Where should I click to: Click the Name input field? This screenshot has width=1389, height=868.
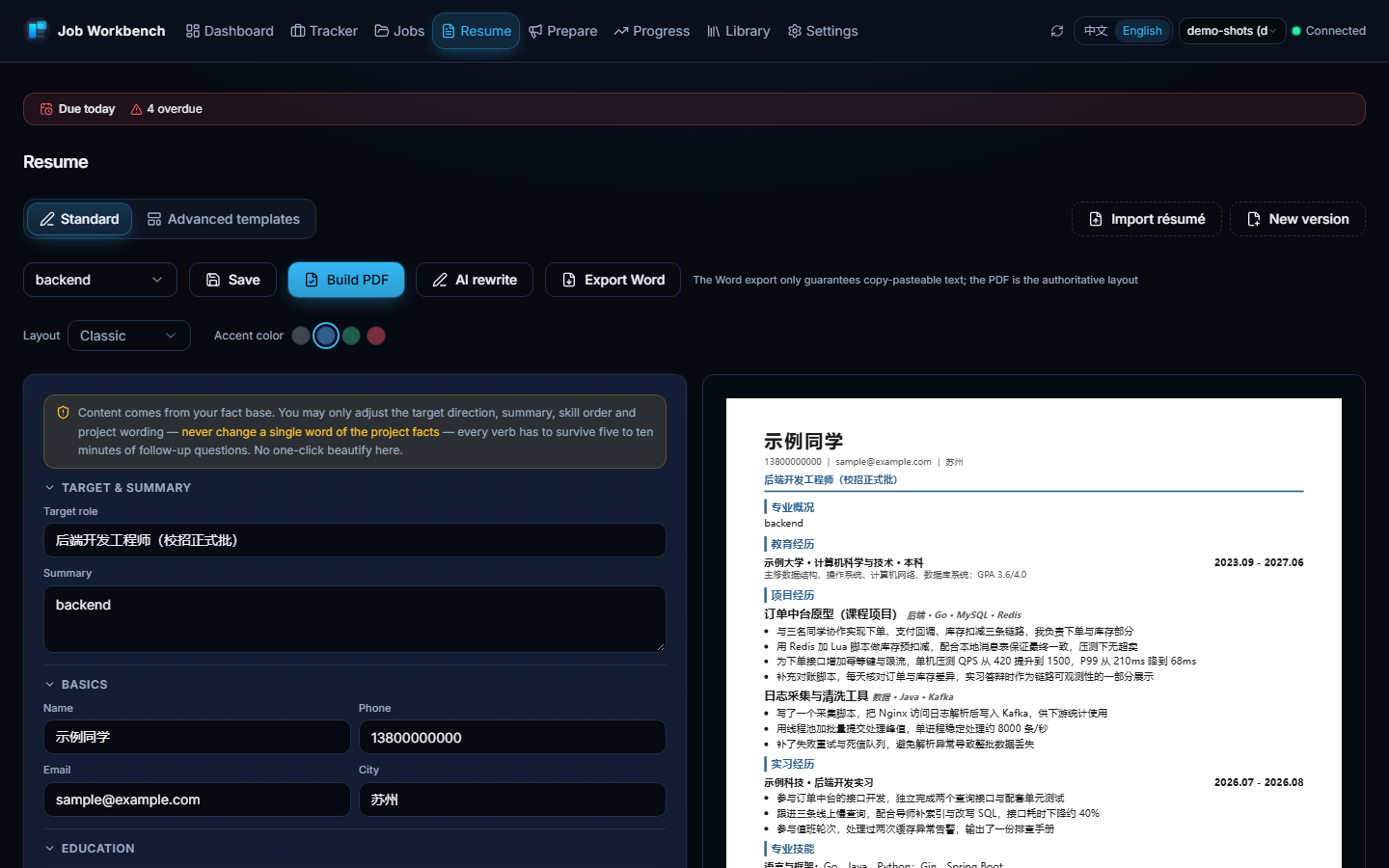[197, 737]
